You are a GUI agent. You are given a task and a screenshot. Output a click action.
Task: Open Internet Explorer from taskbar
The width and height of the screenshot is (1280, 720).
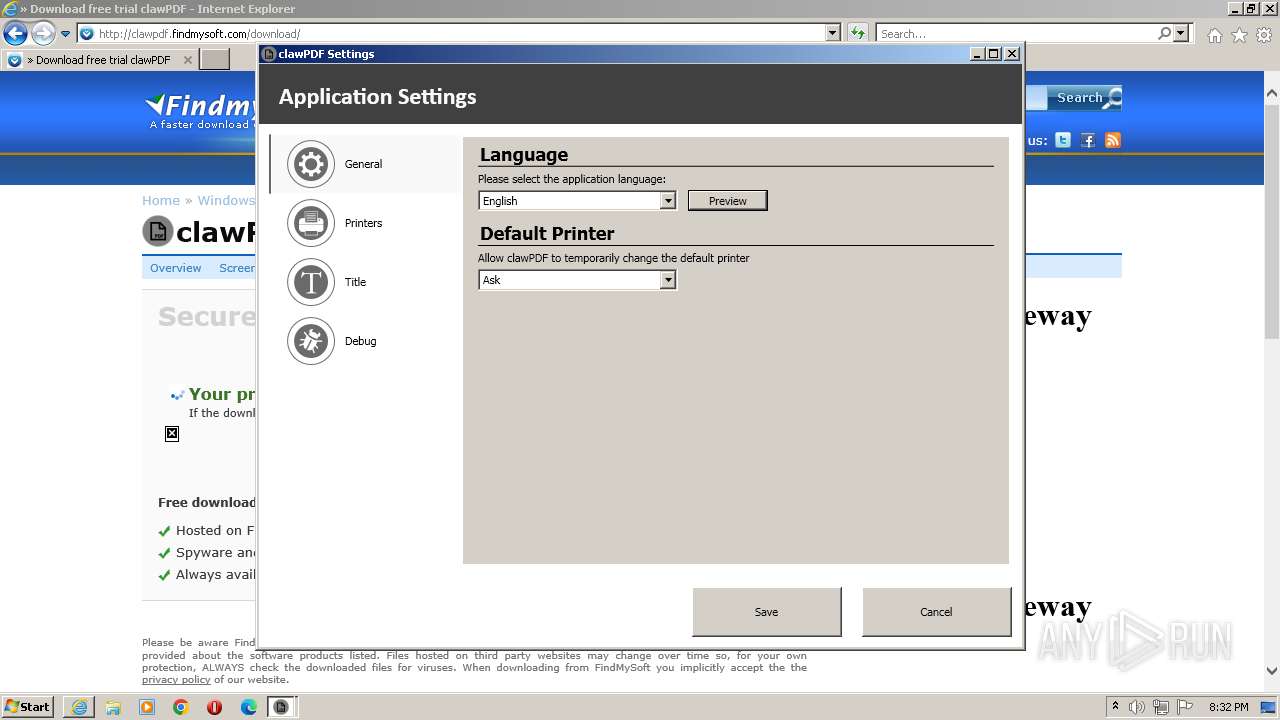79,707
